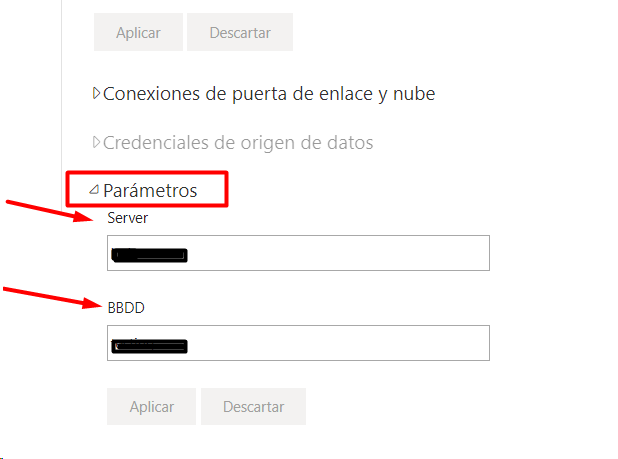Click the red arrow pointing at Server
The height and width of the screenshot is (459, 618).
49,211
